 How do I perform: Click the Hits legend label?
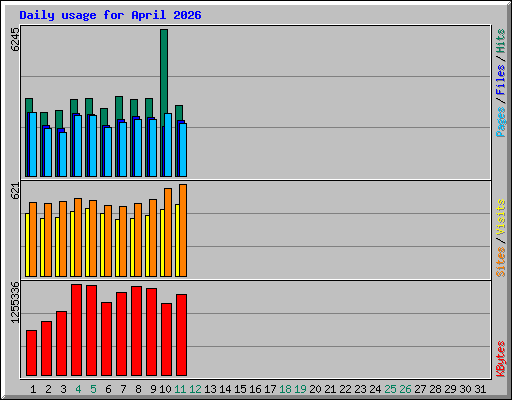point(500,41)
